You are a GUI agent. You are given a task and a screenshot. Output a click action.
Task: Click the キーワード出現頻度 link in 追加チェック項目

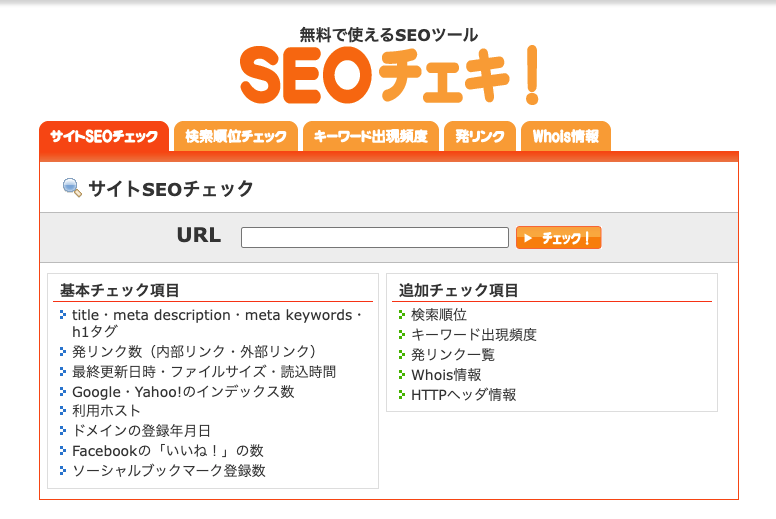point(474,335)
